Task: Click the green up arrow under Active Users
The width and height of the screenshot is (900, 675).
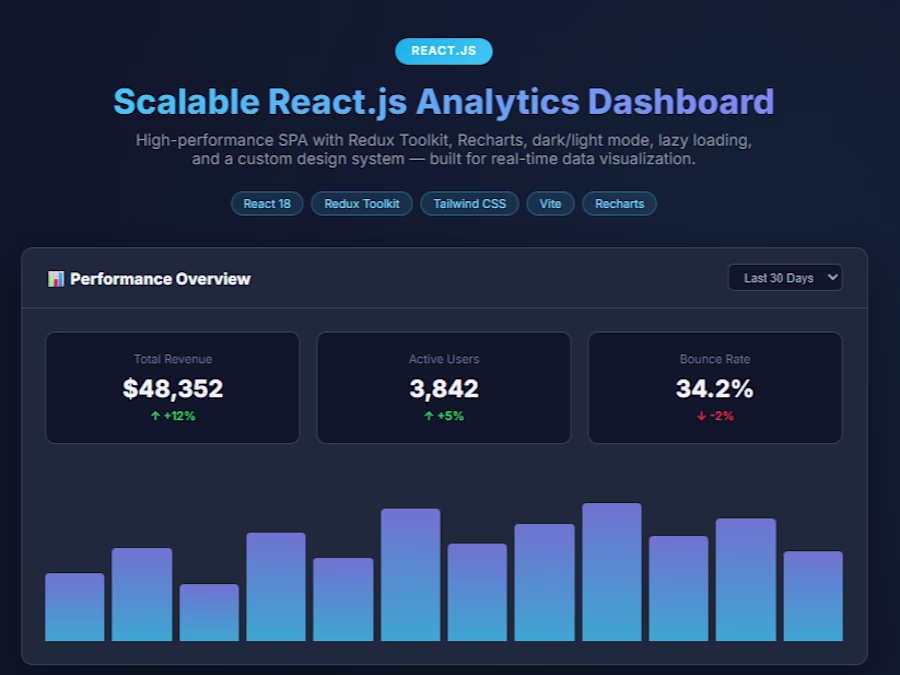Action: click(x=429, y=416)
